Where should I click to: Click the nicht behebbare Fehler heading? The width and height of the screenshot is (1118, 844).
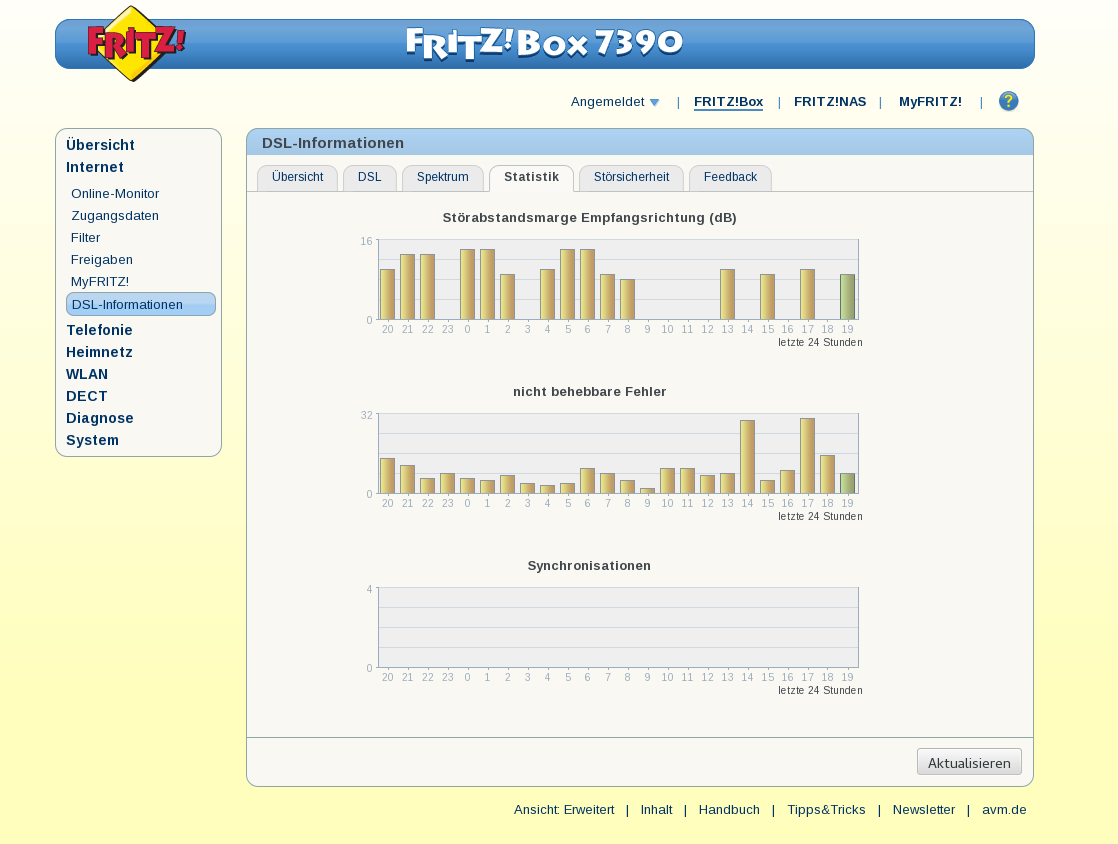point(590,392)
